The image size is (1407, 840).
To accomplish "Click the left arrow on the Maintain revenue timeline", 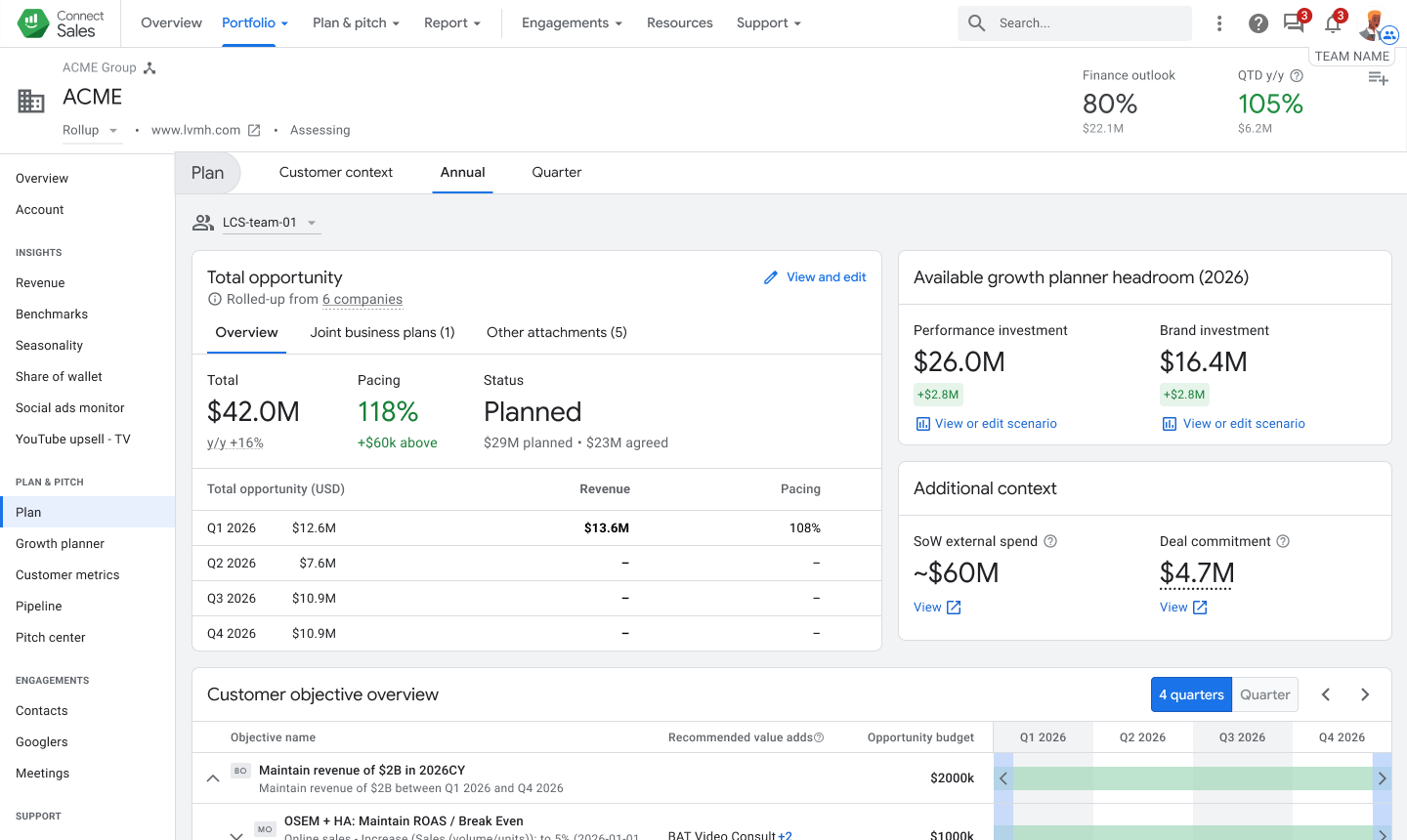I will point(1003,778).
